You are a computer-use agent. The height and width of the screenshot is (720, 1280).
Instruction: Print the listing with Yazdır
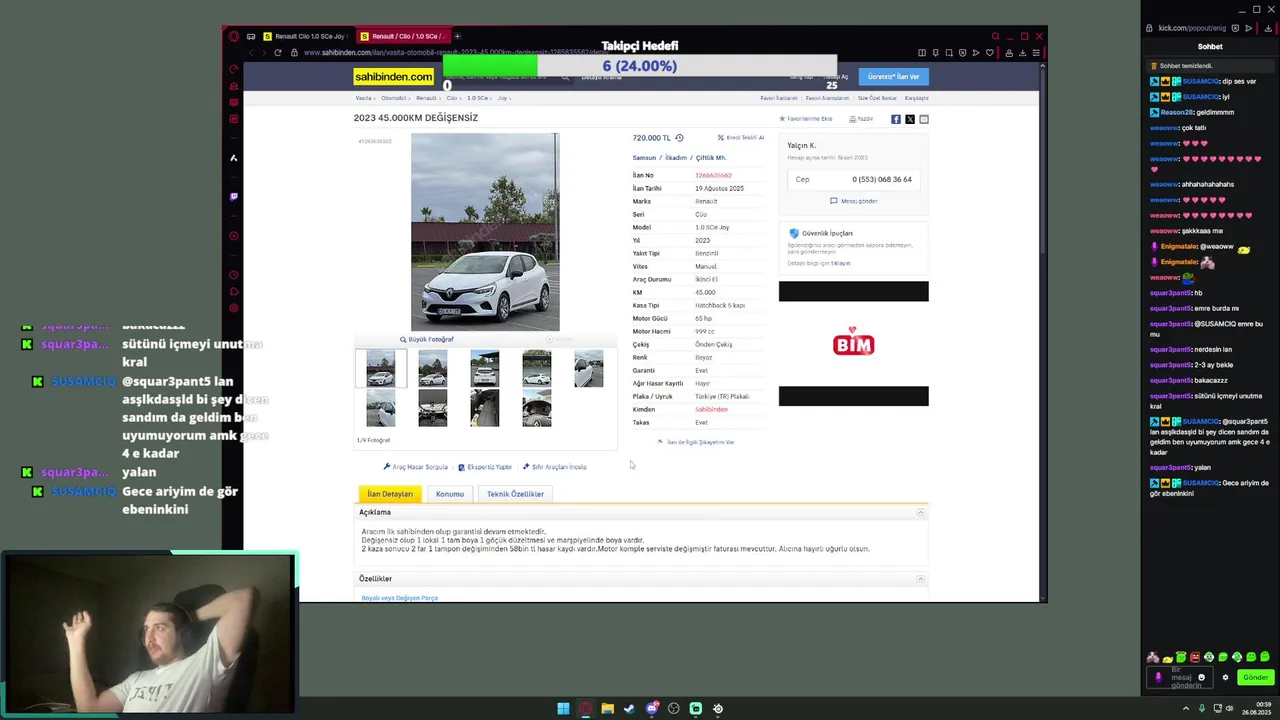861,119
